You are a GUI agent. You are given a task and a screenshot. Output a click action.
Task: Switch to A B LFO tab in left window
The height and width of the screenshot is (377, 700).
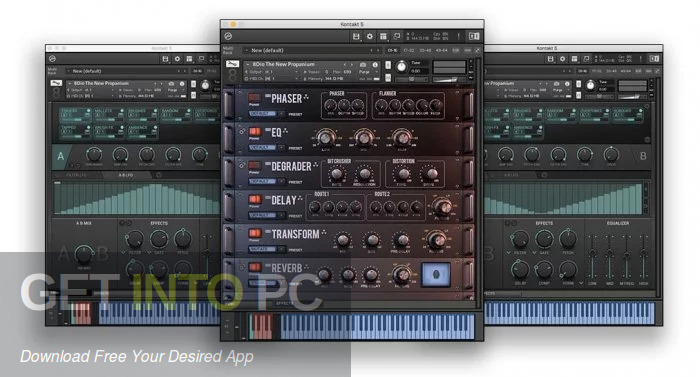tap(126, 175)
